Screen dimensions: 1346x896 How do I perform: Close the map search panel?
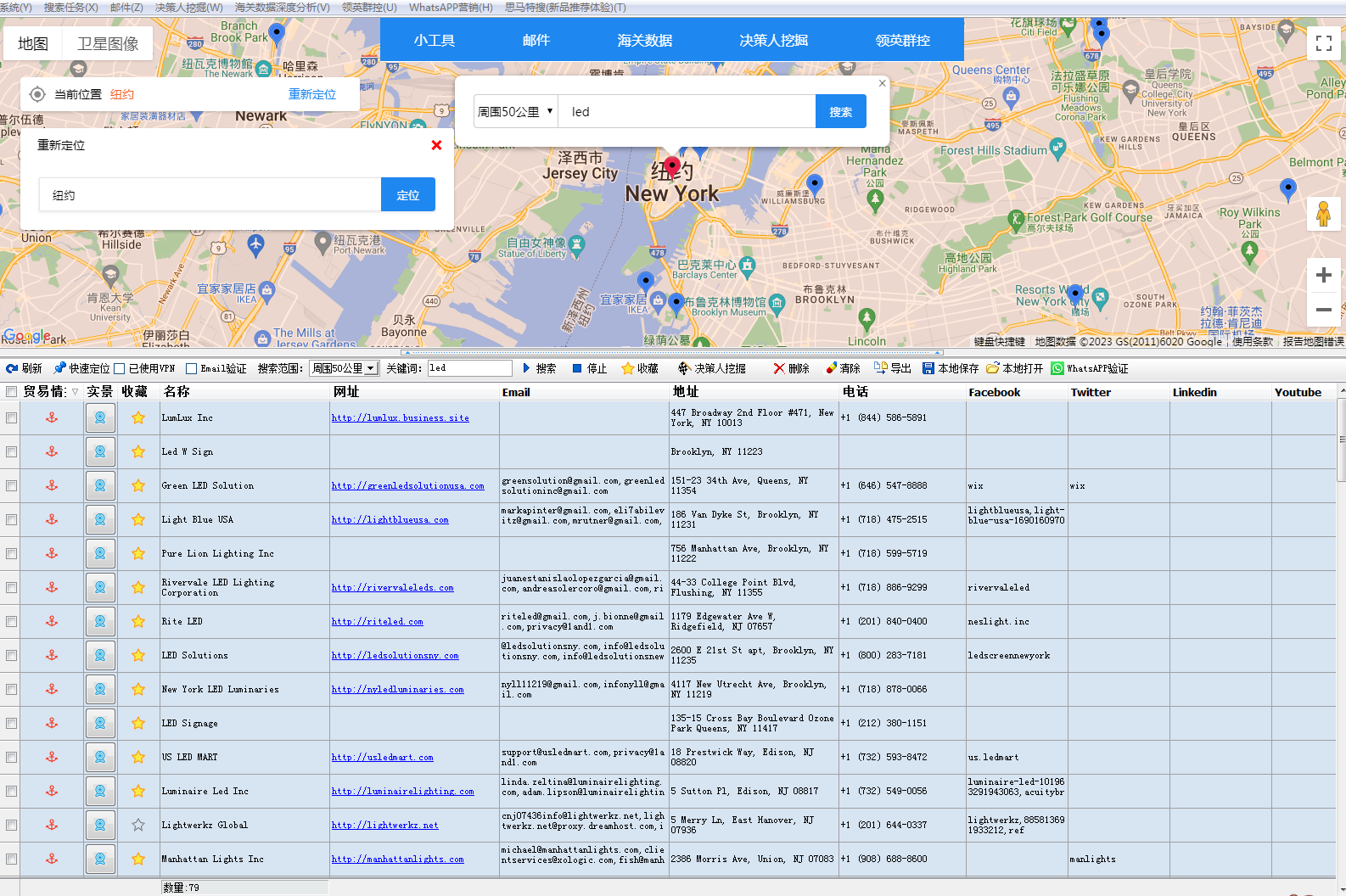click(x=882, y=83)
